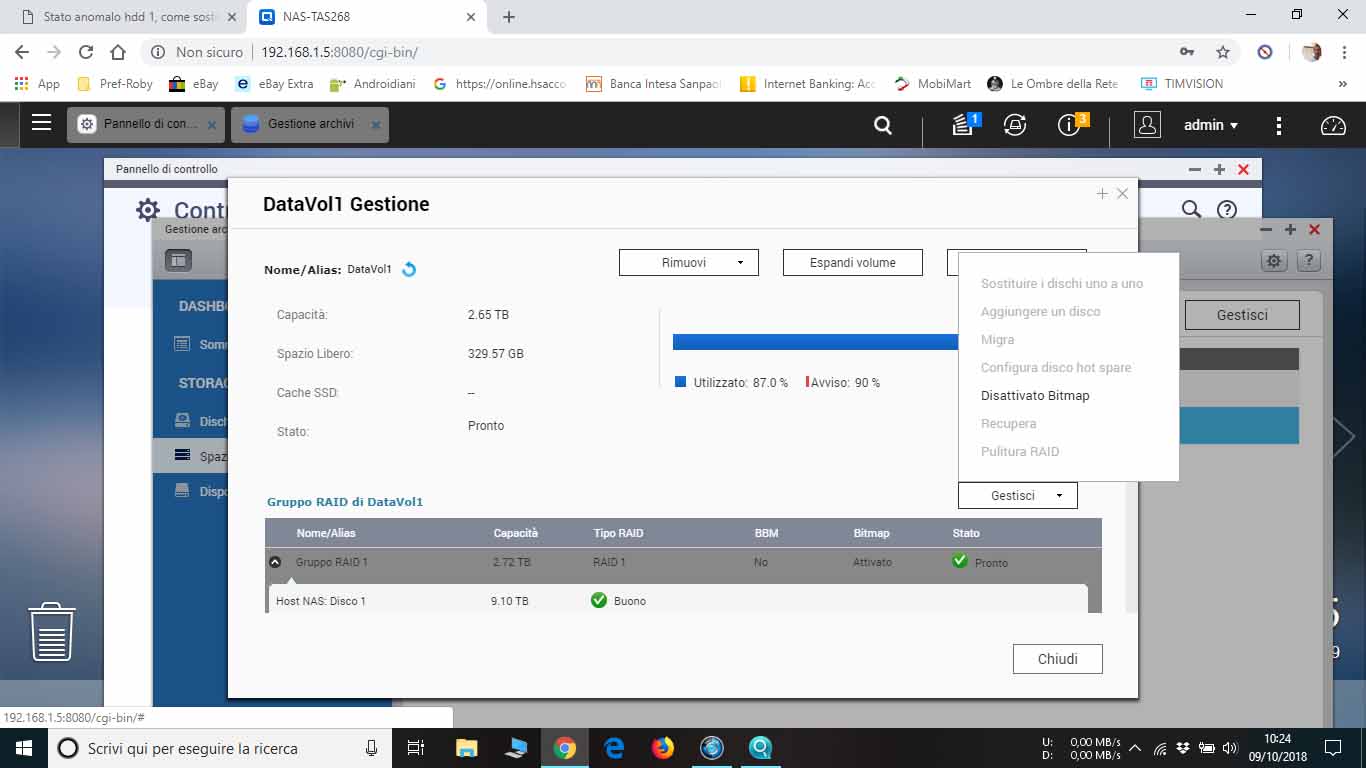This screenshot has height=768, width=1366.
Task: Open the QTS main menu hamburger icon
Action: coord(41,123)
